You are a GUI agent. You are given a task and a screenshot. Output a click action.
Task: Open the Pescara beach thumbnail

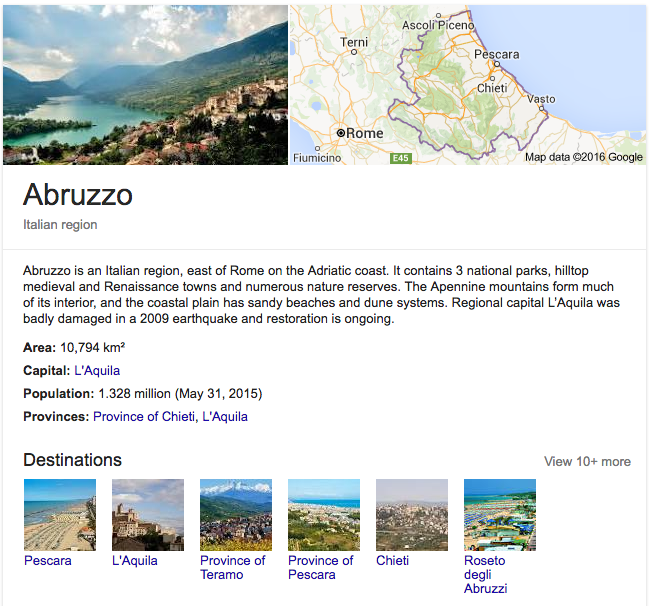[x=60, y=515]
